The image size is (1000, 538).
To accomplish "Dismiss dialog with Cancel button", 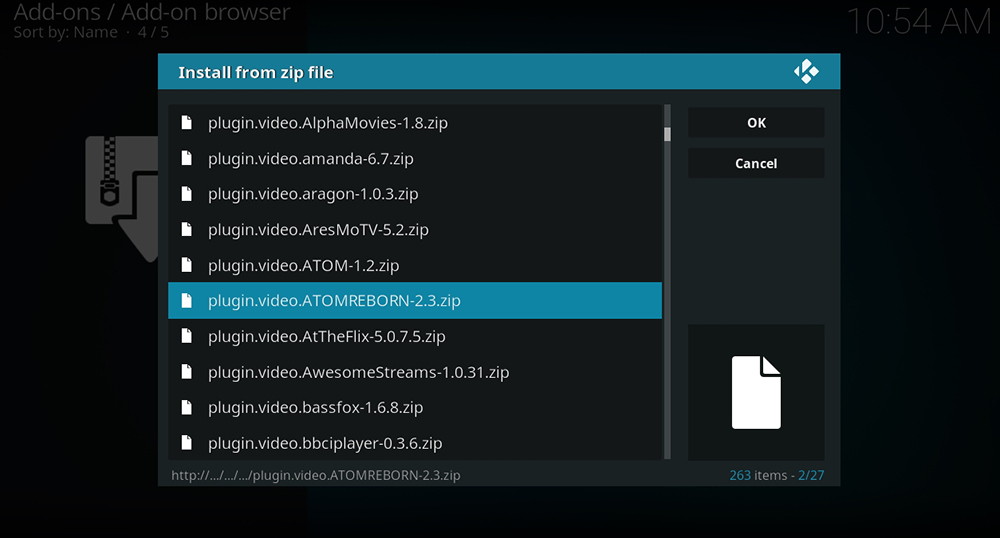I will (x=756, y=163).
